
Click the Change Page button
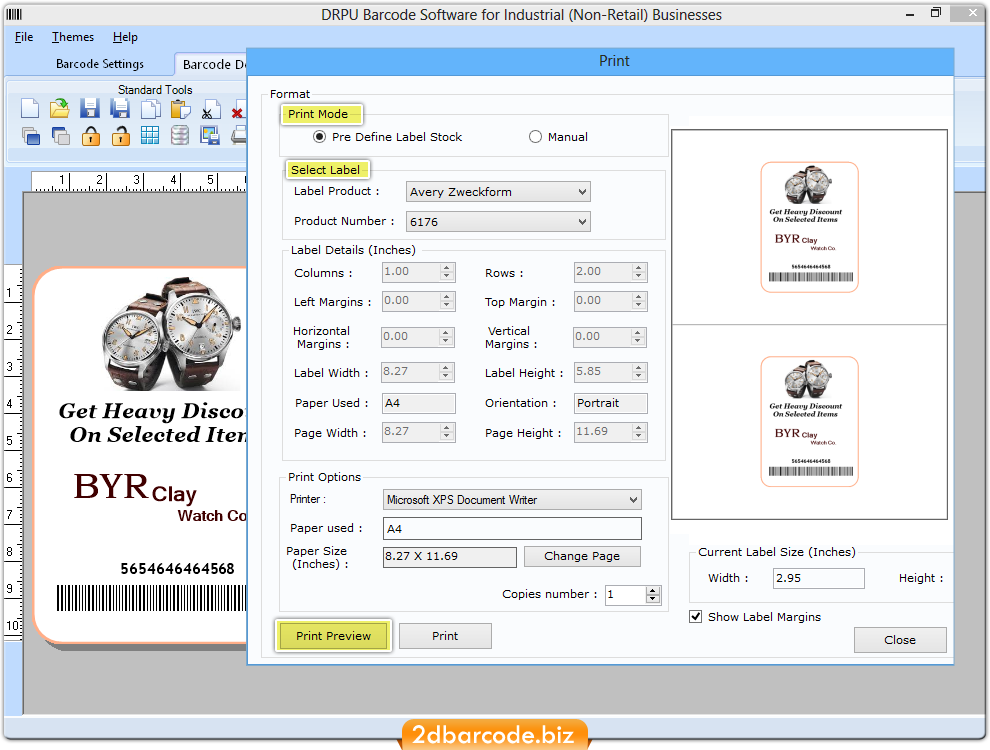582,556
